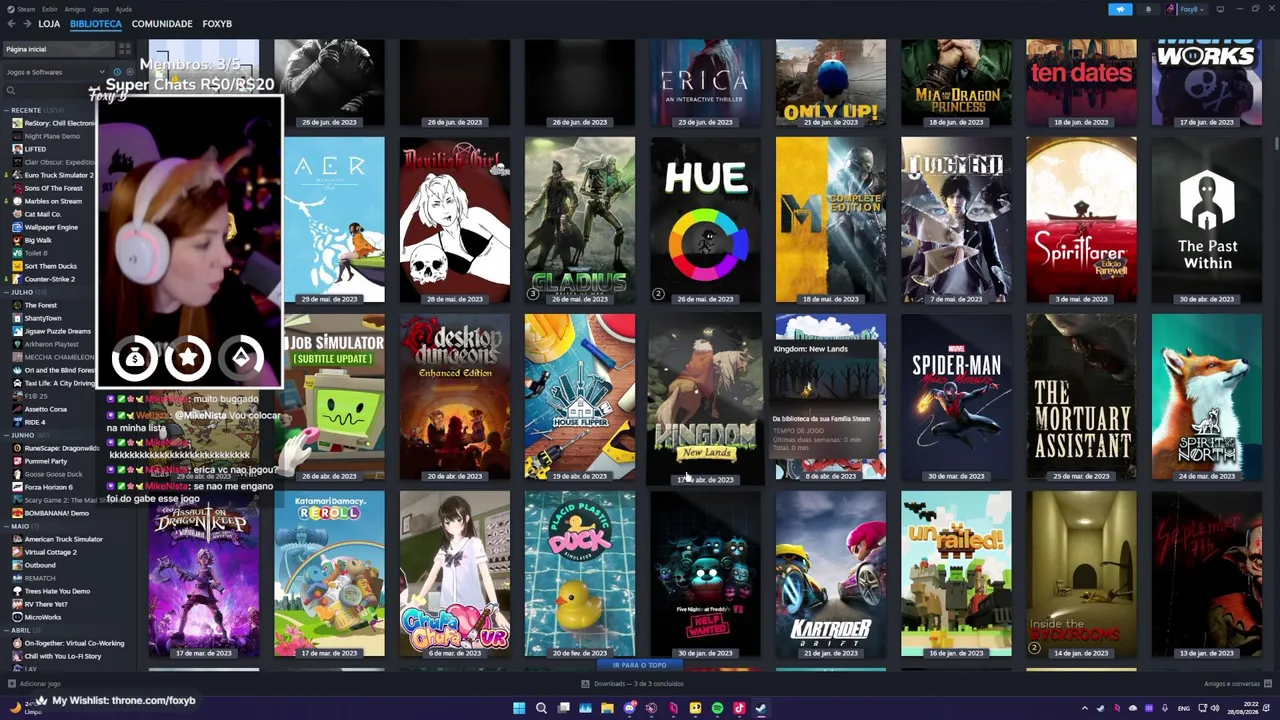Viewport: 1280px width, 720px height.
Task: Open TikTok from the taskbar
Action: click(x=739, y=708)
